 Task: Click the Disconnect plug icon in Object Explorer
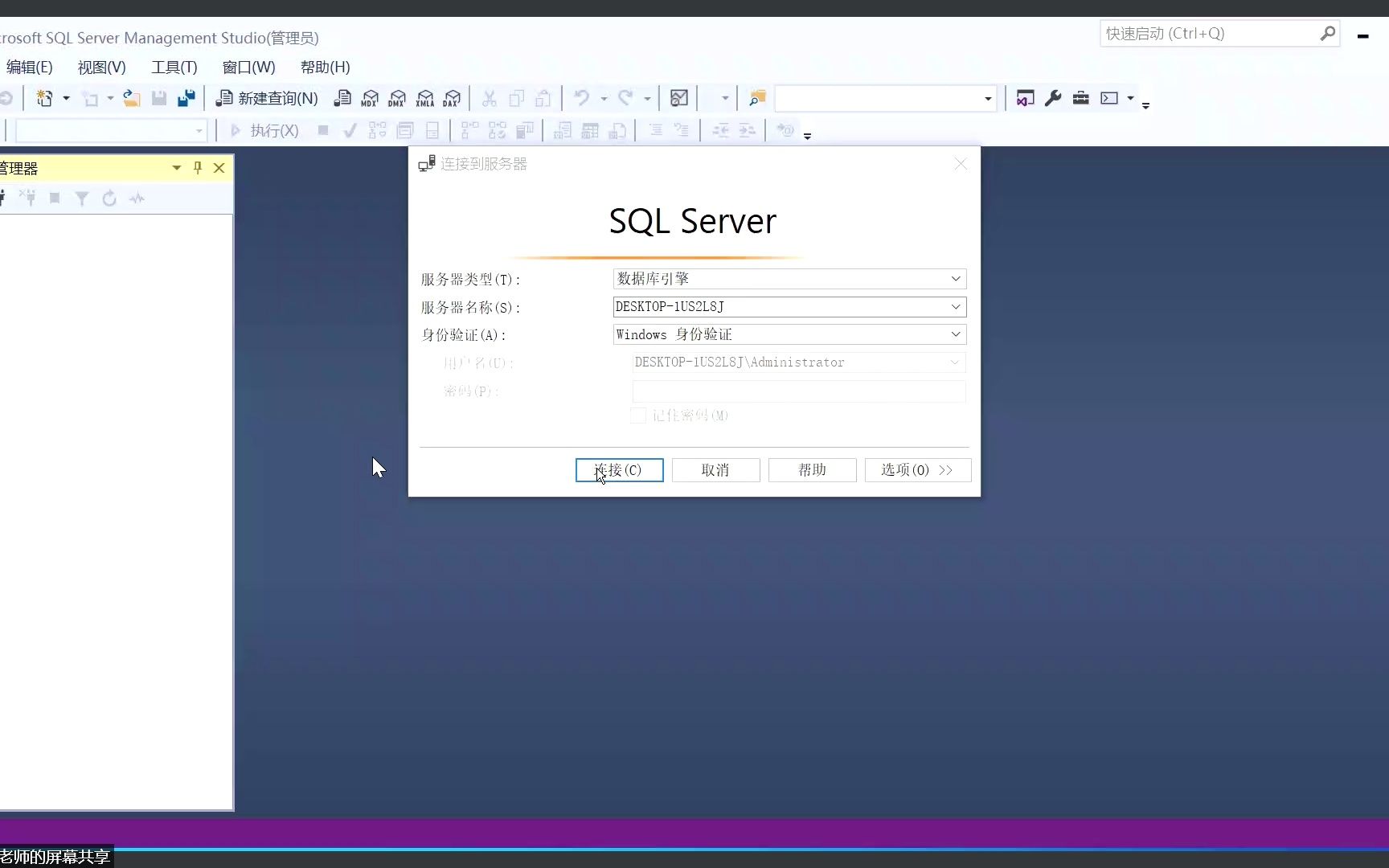click(27, 199)
